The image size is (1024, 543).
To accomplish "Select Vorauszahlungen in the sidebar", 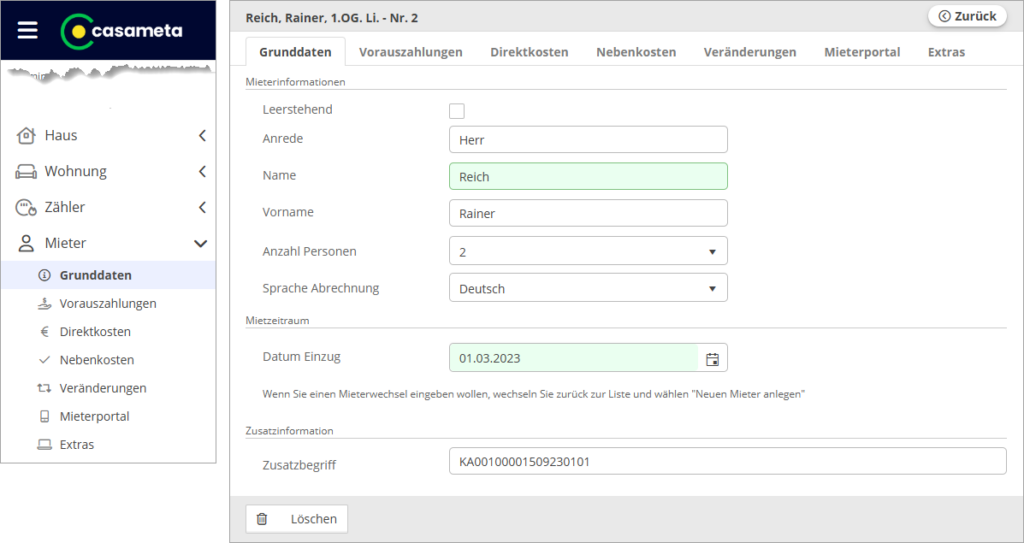I will (108, 303).
